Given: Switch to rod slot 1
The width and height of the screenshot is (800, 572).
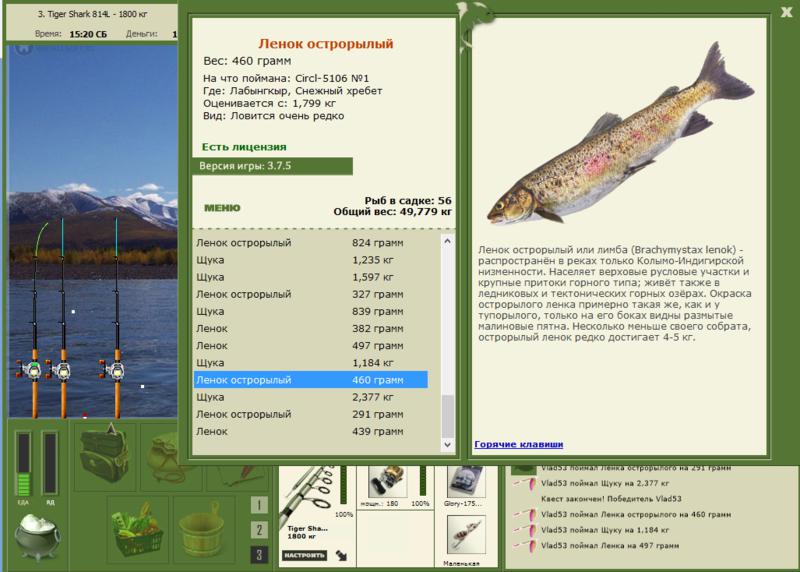Looking at the screenshot, I should (259, 505).
